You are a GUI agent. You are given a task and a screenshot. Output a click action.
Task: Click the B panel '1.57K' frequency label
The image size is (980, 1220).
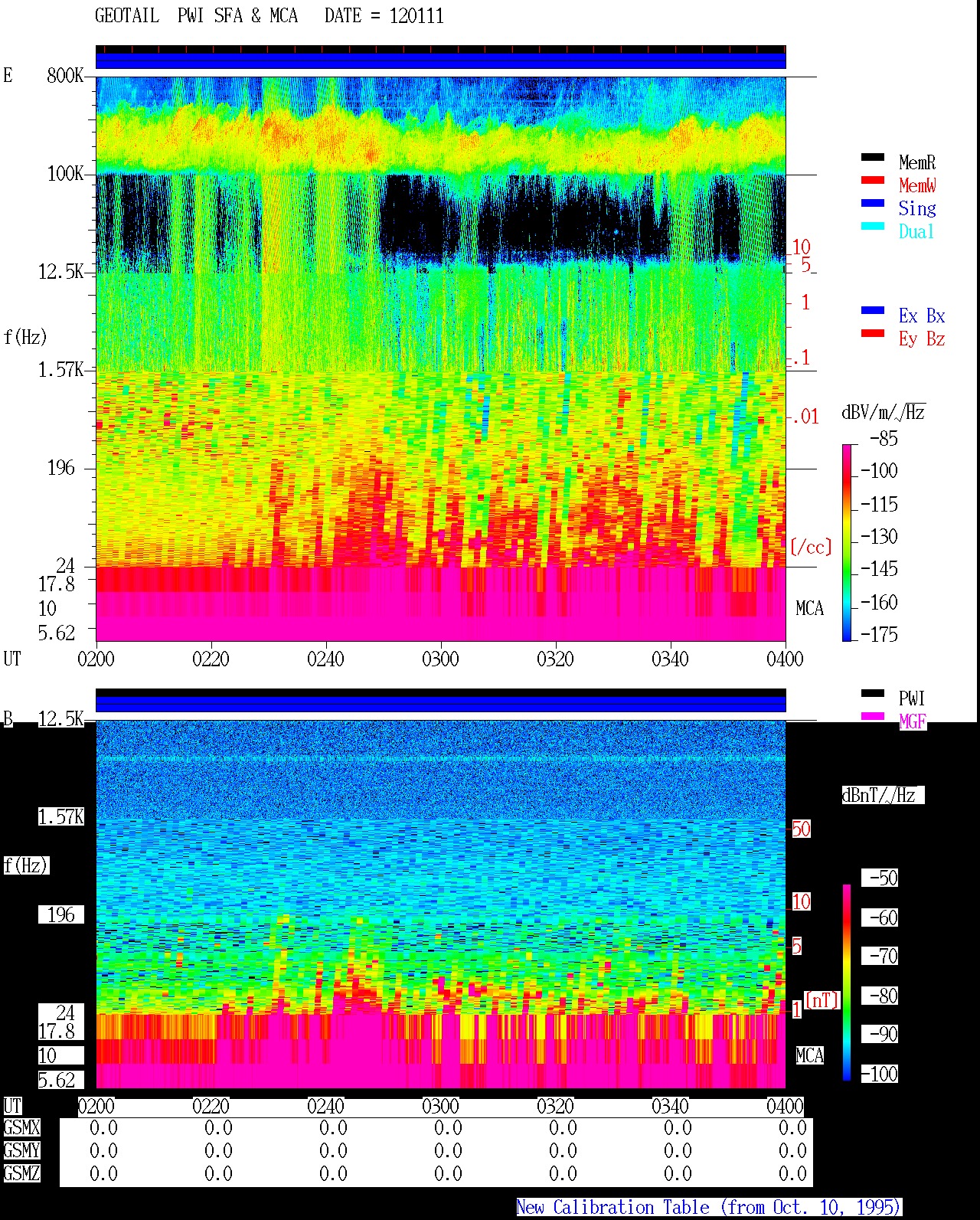61,816
